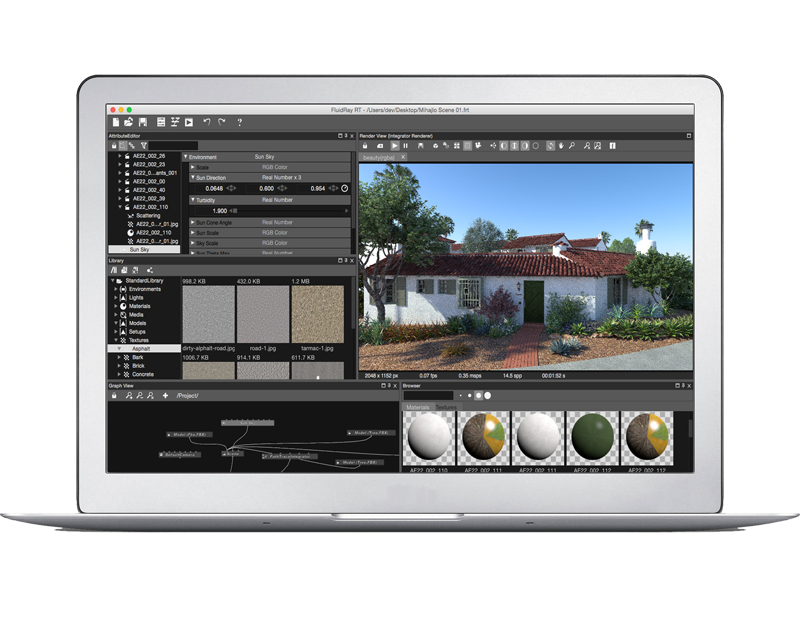
Task: Resume rendering with Render View play button
Action: coord(394,146)
